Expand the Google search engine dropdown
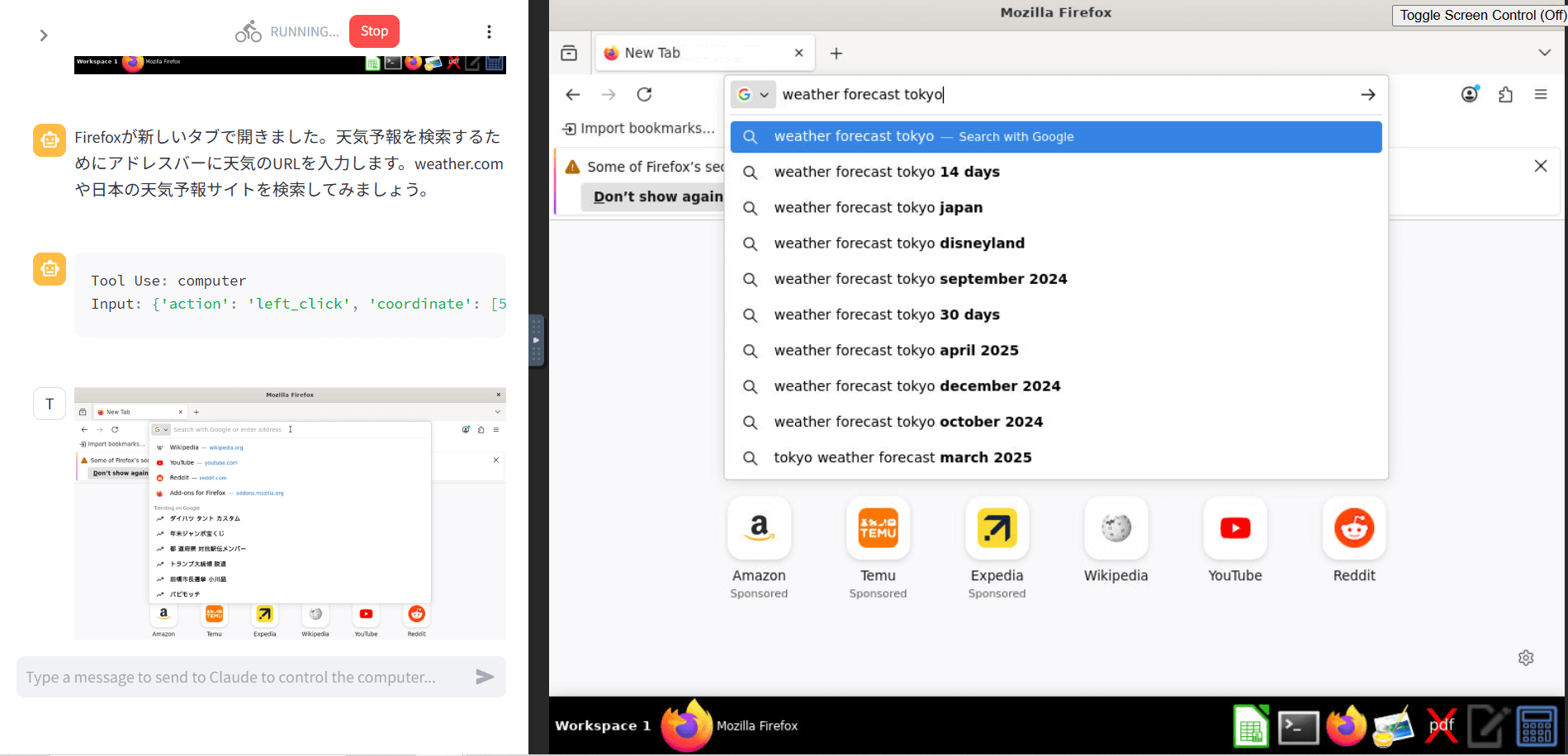1568x756 pixels. (x=753, y=95)
